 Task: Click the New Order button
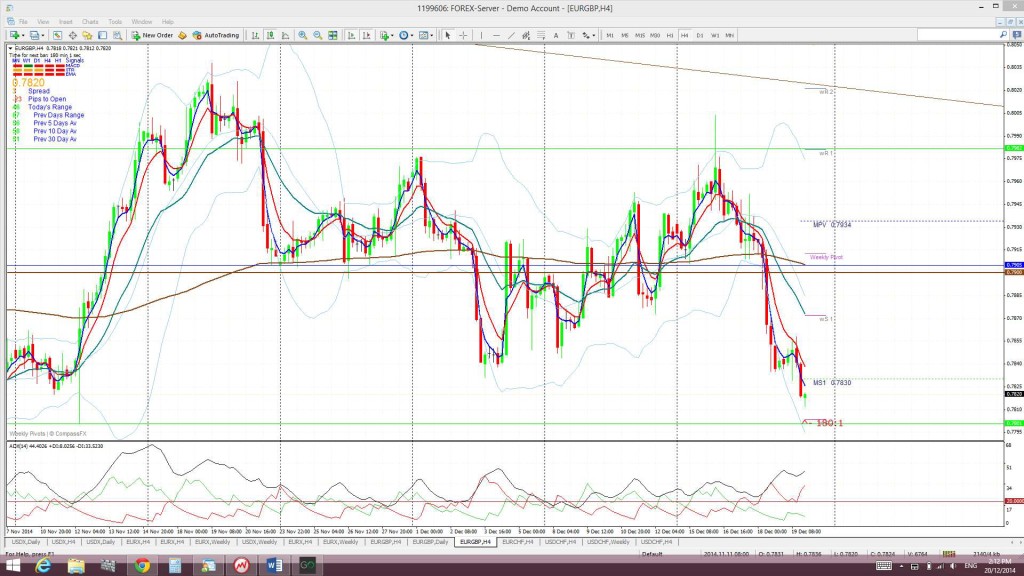tap(152, 35)
